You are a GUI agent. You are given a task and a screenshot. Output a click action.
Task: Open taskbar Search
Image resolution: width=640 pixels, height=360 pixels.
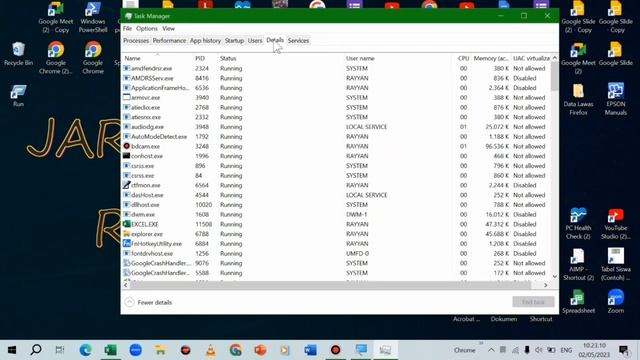36,350
